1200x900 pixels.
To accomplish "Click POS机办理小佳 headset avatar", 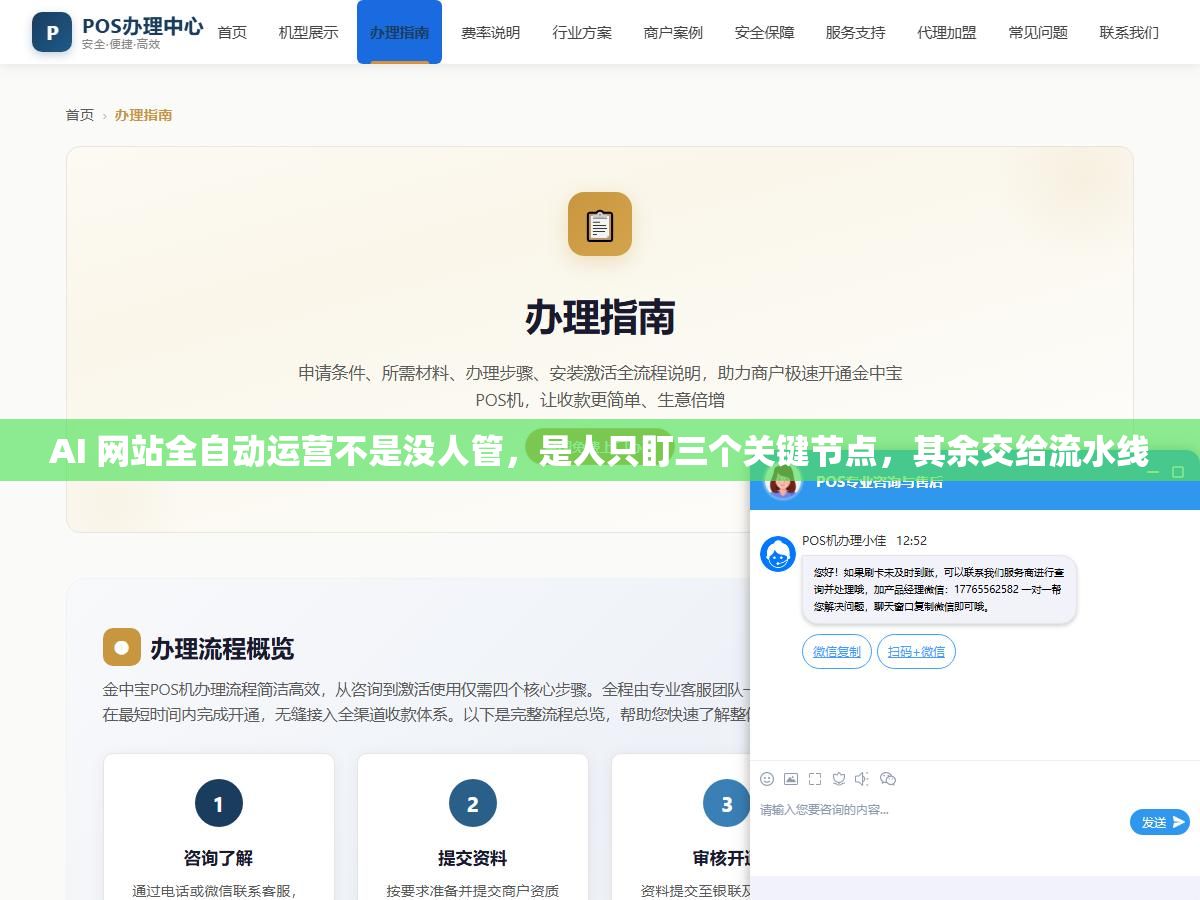I will click(778, 554).
